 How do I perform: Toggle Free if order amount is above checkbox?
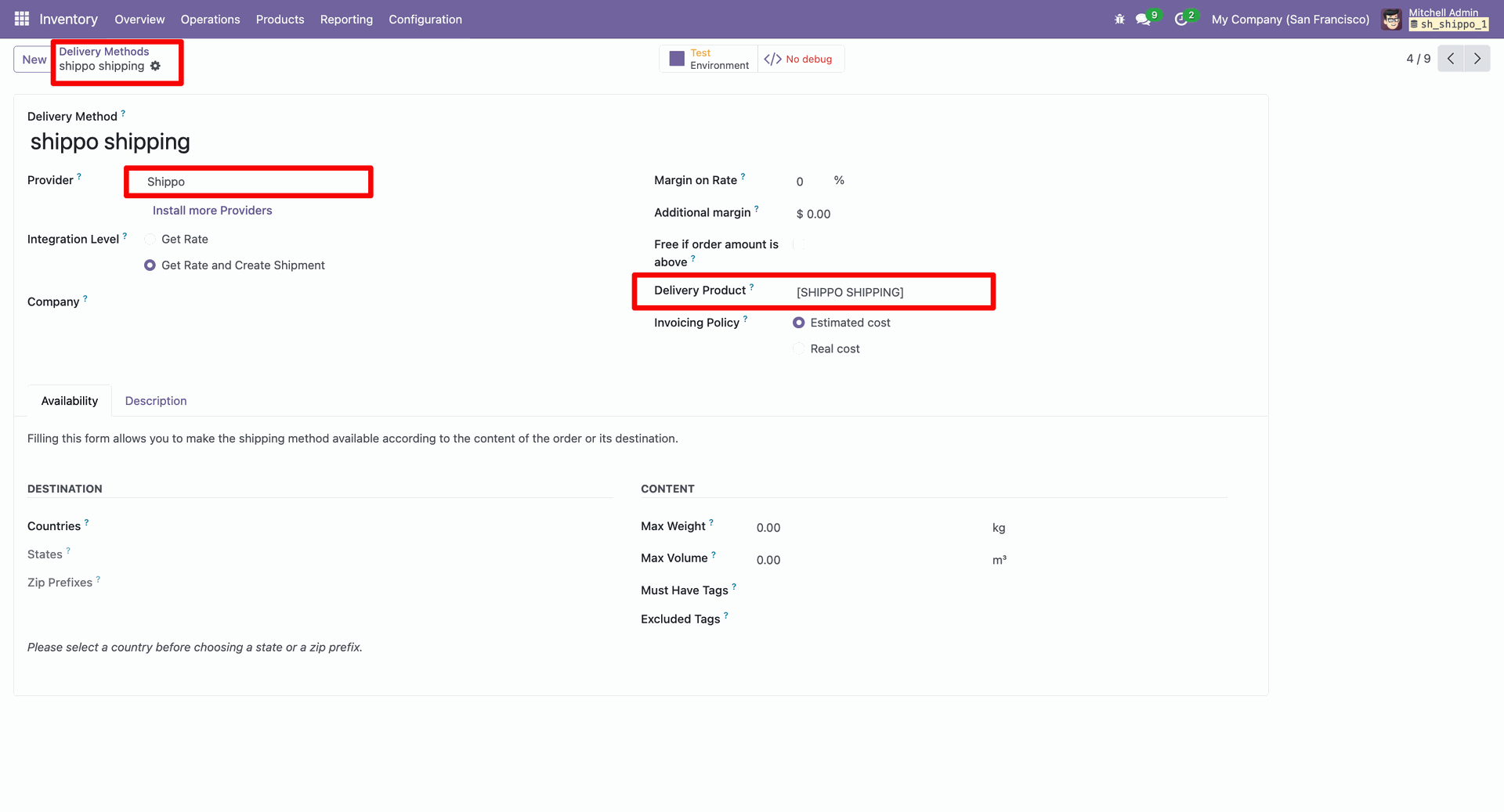[x=800, y=245]
